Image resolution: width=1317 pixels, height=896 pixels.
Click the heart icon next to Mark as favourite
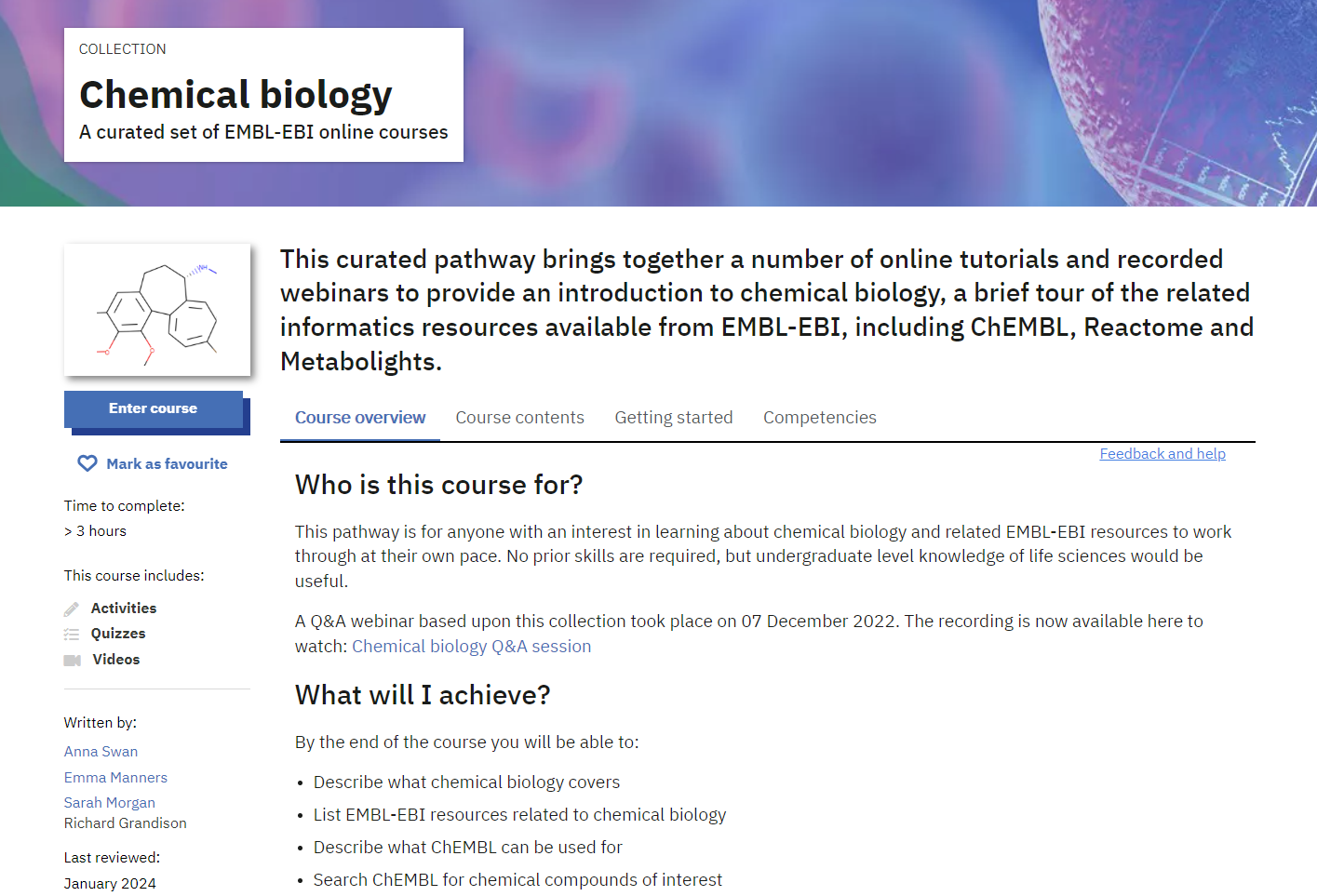click(x=87, y=462)
